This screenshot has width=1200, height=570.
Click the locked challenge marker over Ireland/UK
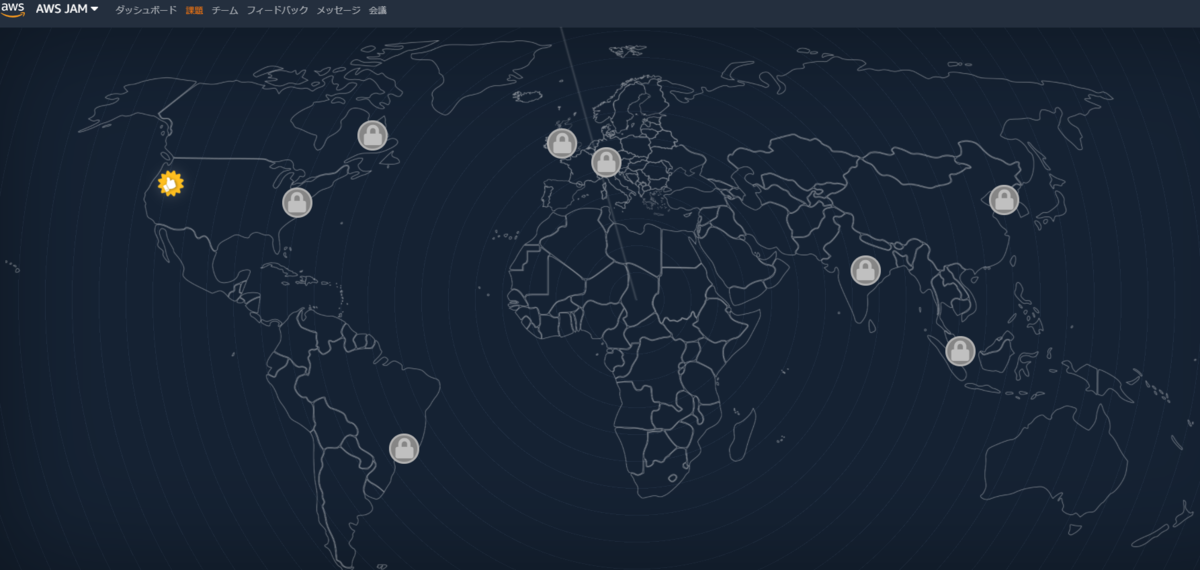tap(562, 144)
